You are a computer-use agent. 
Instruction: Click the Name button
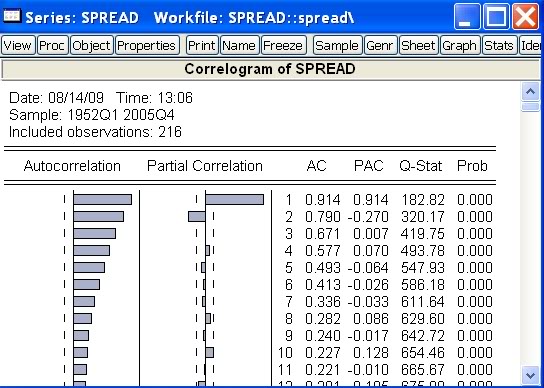pyautogui.click(x=240, y=45)
